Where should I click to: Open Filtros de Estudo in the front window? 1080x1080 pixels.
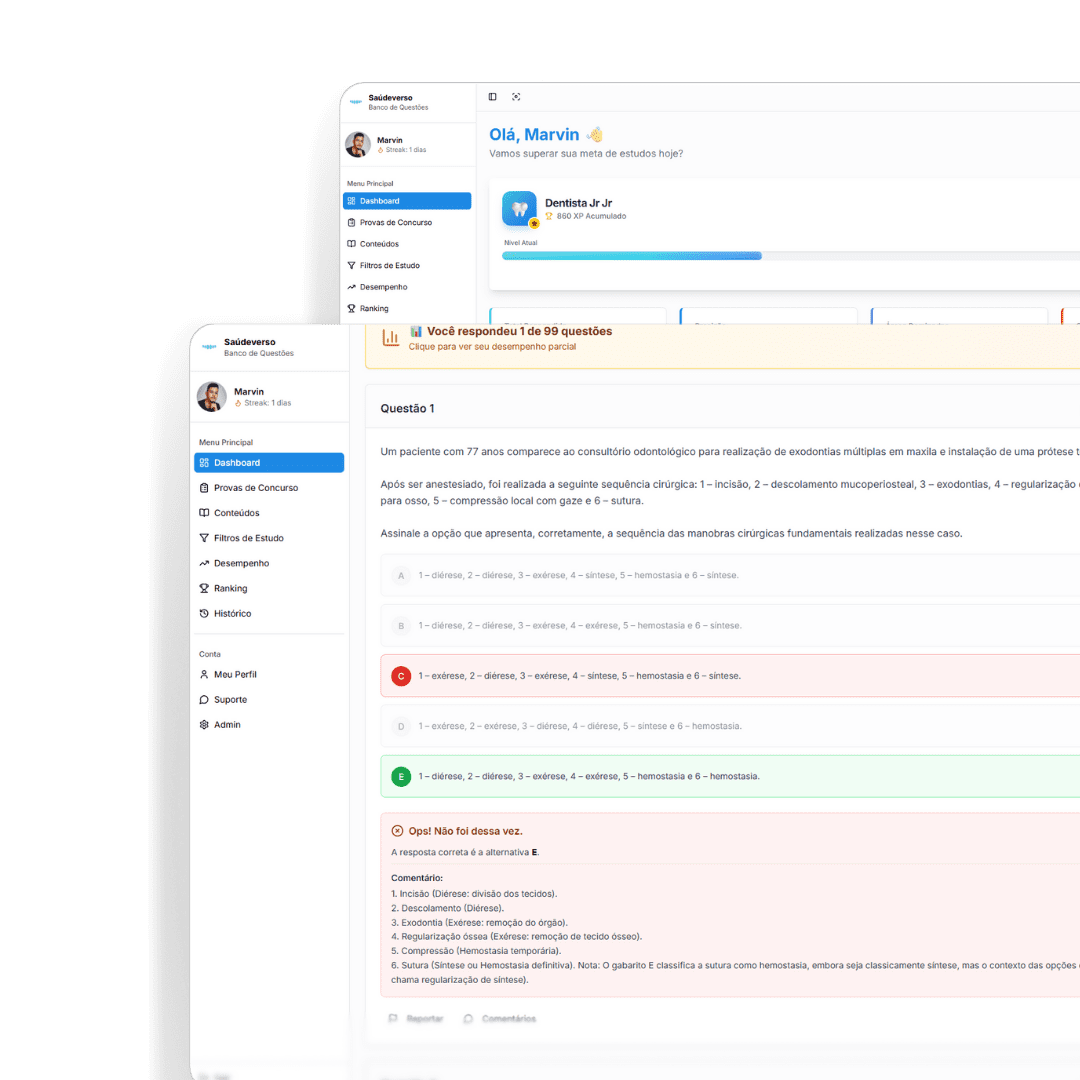click(248, 538)
